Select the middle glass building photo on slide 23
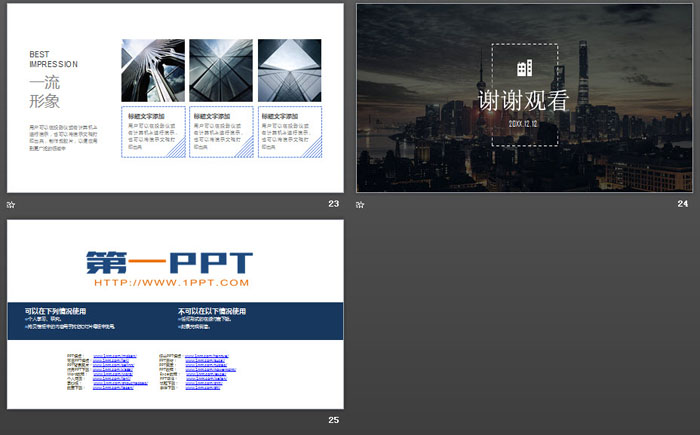The image size is (700, 435). point(221,71)
